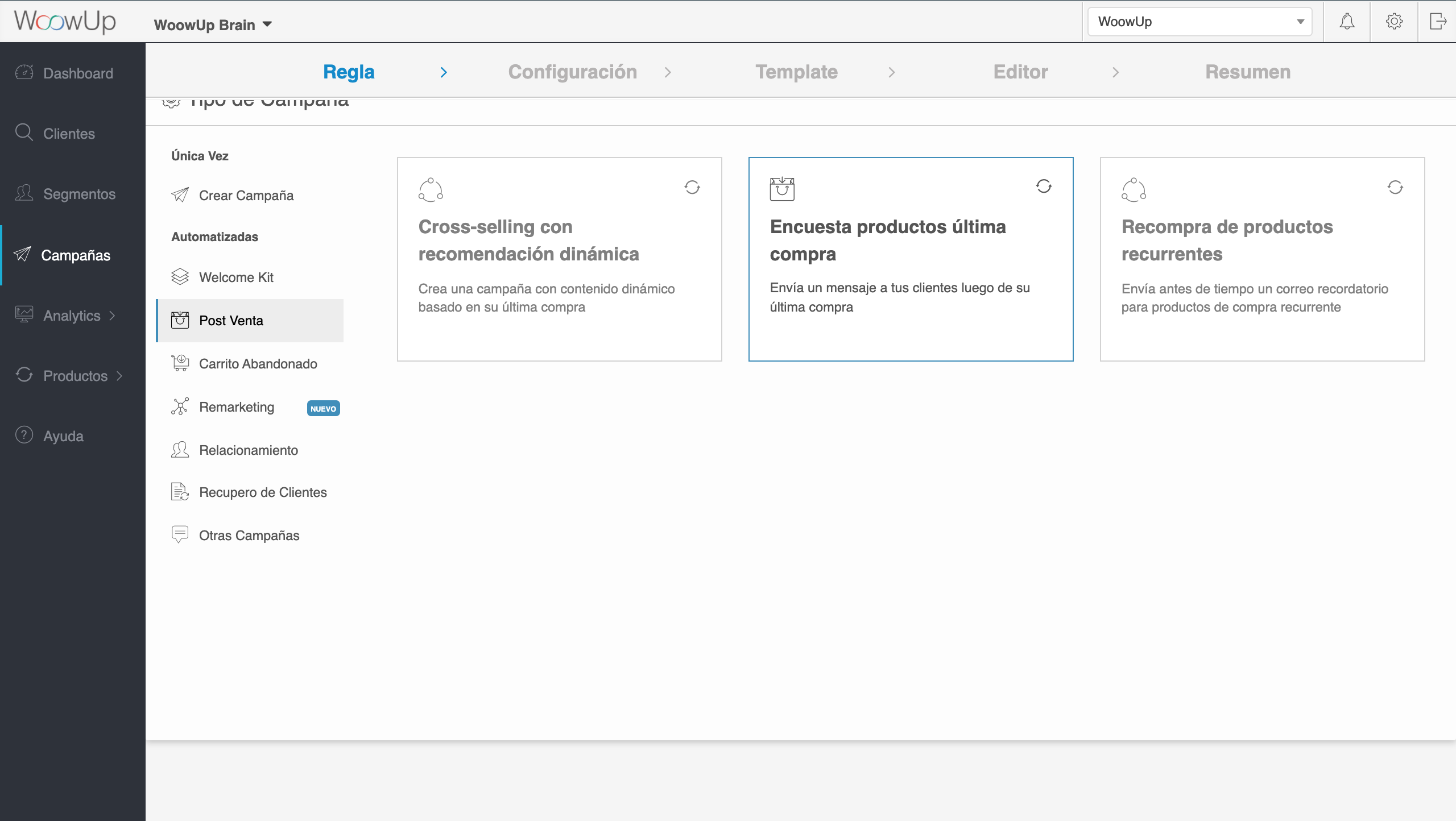Click refresh icon on the Recompra card

pyautogui.click(x=1395, y=187)
